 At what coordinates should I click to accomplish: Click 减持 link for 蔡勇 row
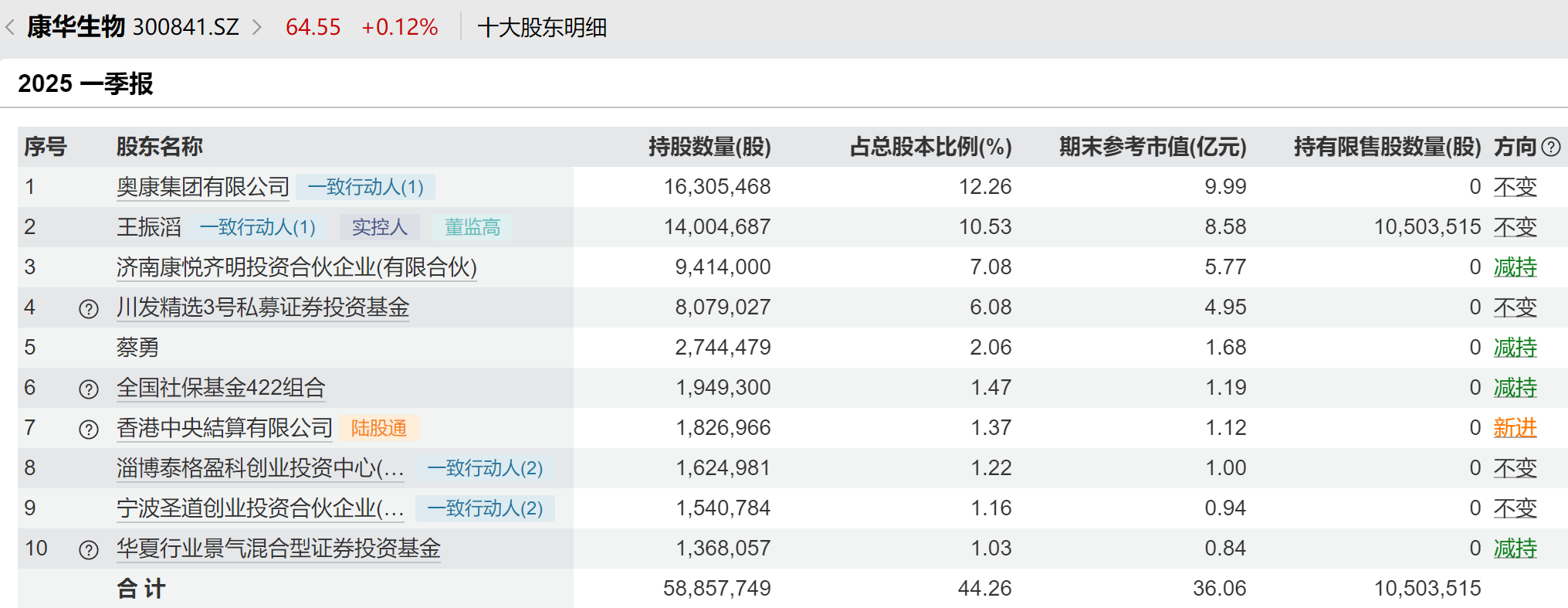(x=1515, y=348)
